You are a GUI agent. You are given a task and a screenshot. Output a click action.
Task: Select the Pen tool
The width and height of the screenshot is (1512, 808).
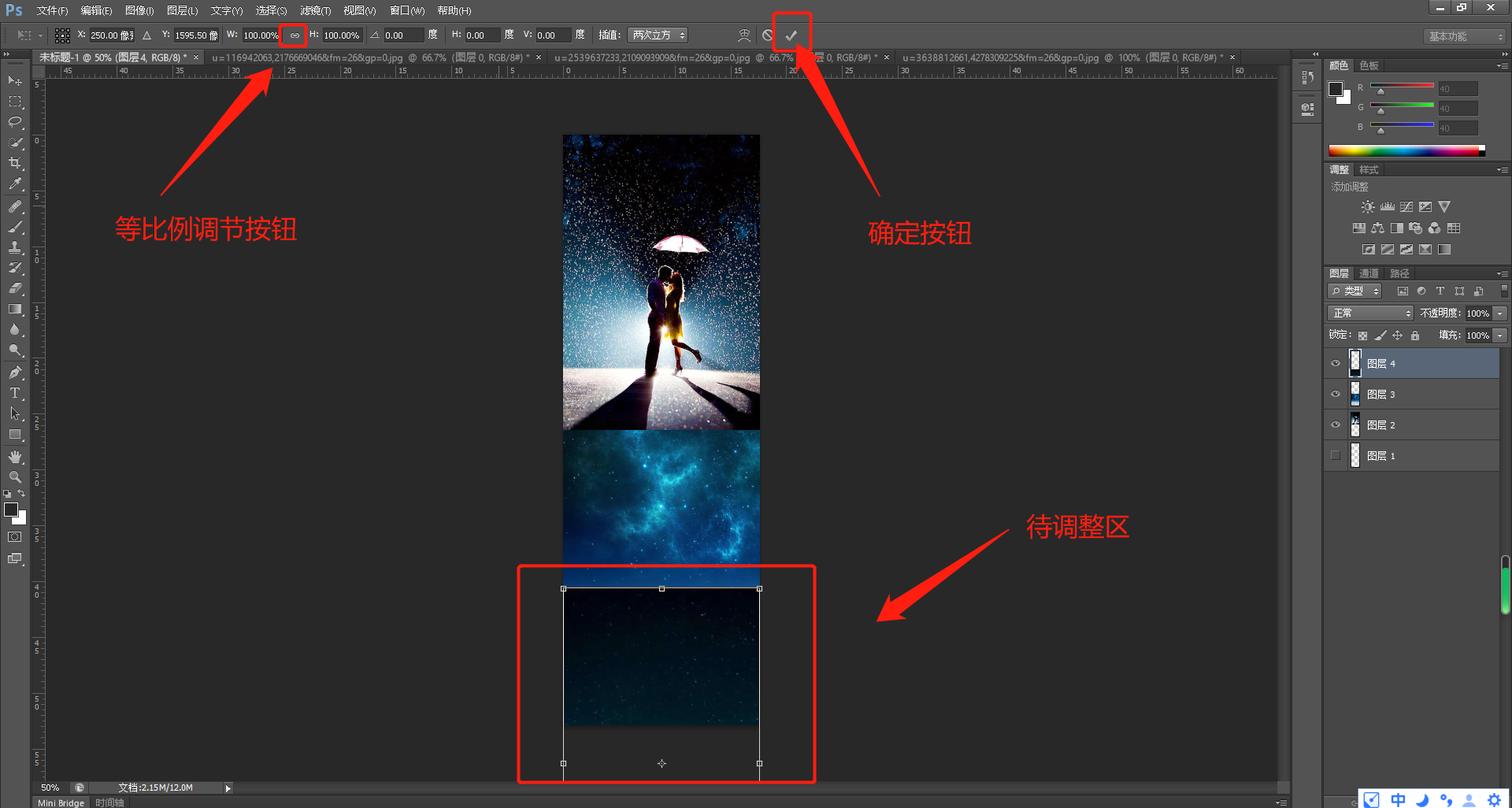click(15, 372)
